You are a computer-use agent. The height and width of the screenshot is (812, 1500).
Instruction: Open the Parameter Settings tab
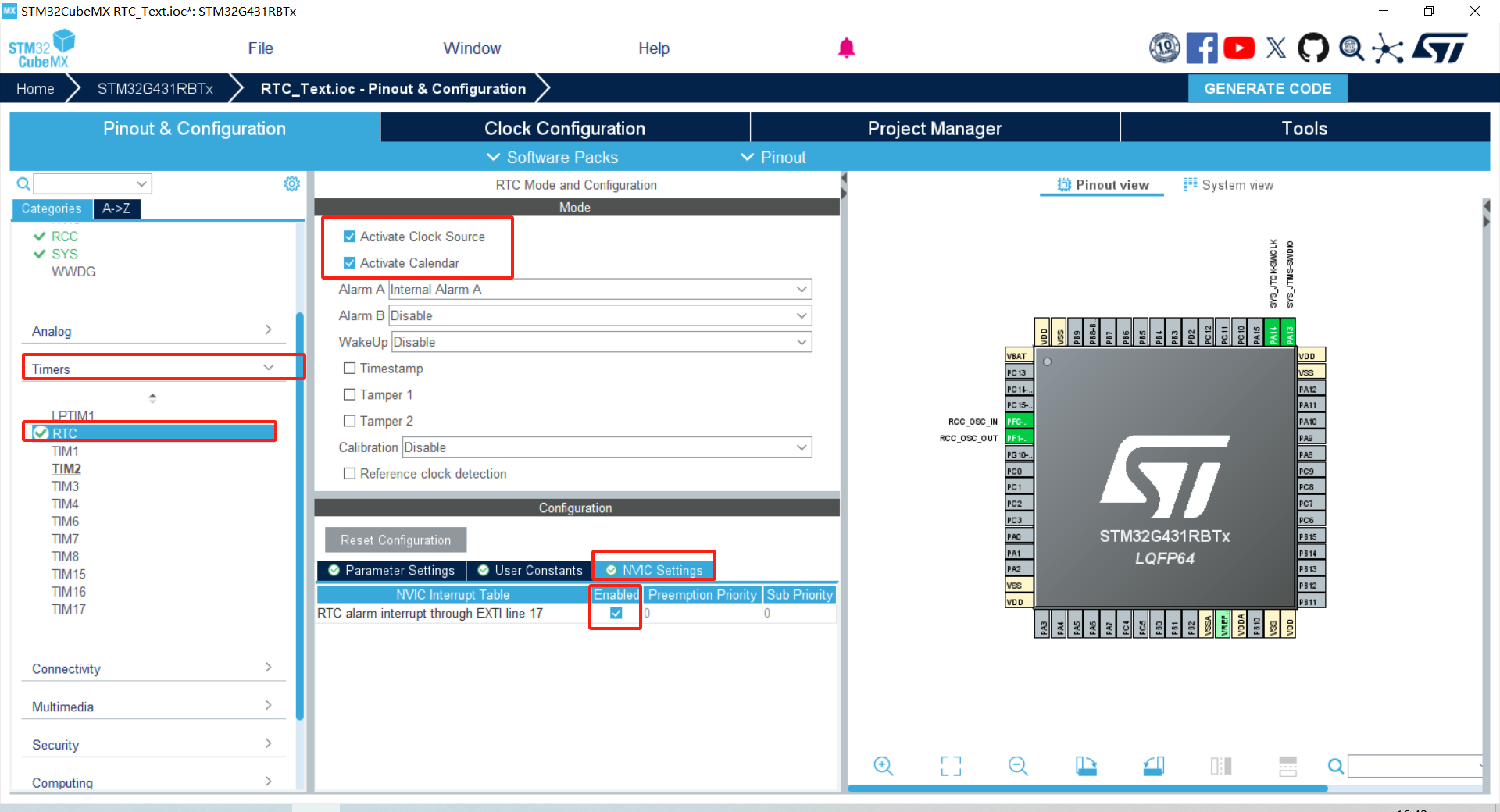pyautogui.click(x=391, y=571)
